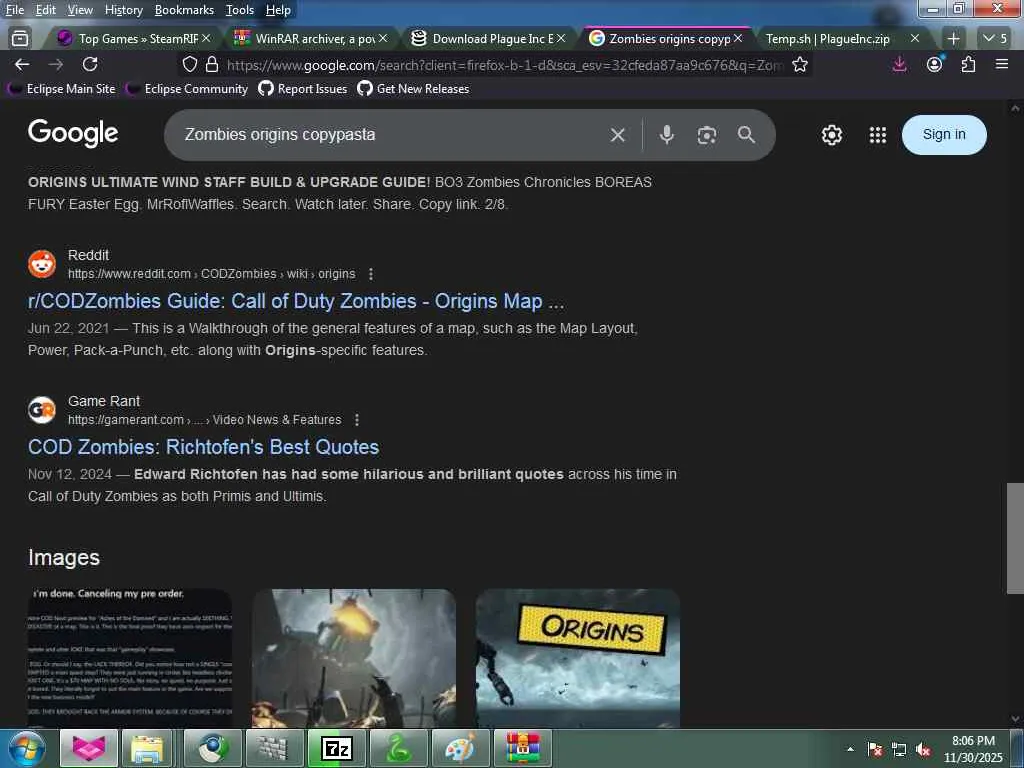
Task: Toggle muted volume icon in system tray
Action: [x=923, y=750]
